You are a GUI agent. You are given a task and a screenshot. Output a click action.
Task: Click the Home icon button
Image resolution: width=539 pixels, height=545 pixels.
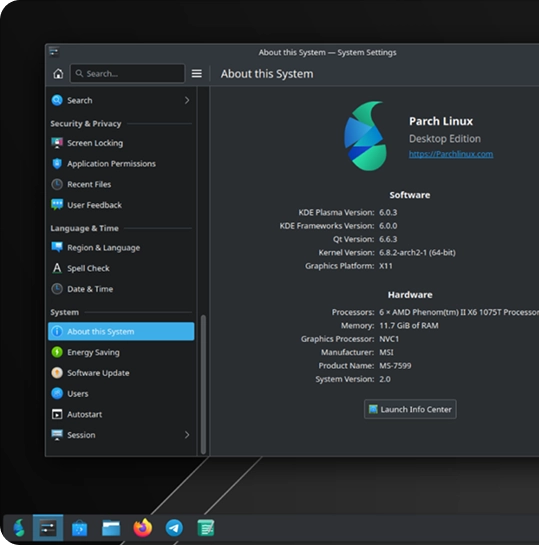(x=58, y=74)
